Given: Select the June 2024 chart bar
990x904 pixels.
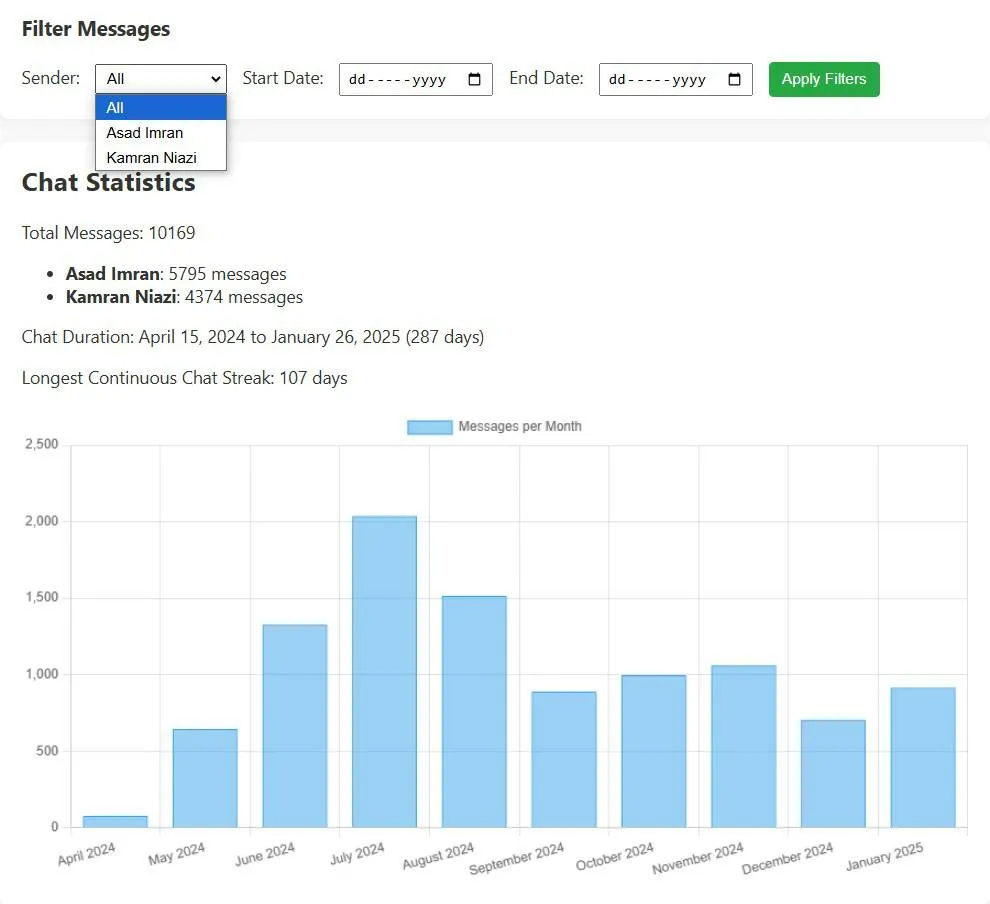Looking at the screenshot, I should (295, 726).
